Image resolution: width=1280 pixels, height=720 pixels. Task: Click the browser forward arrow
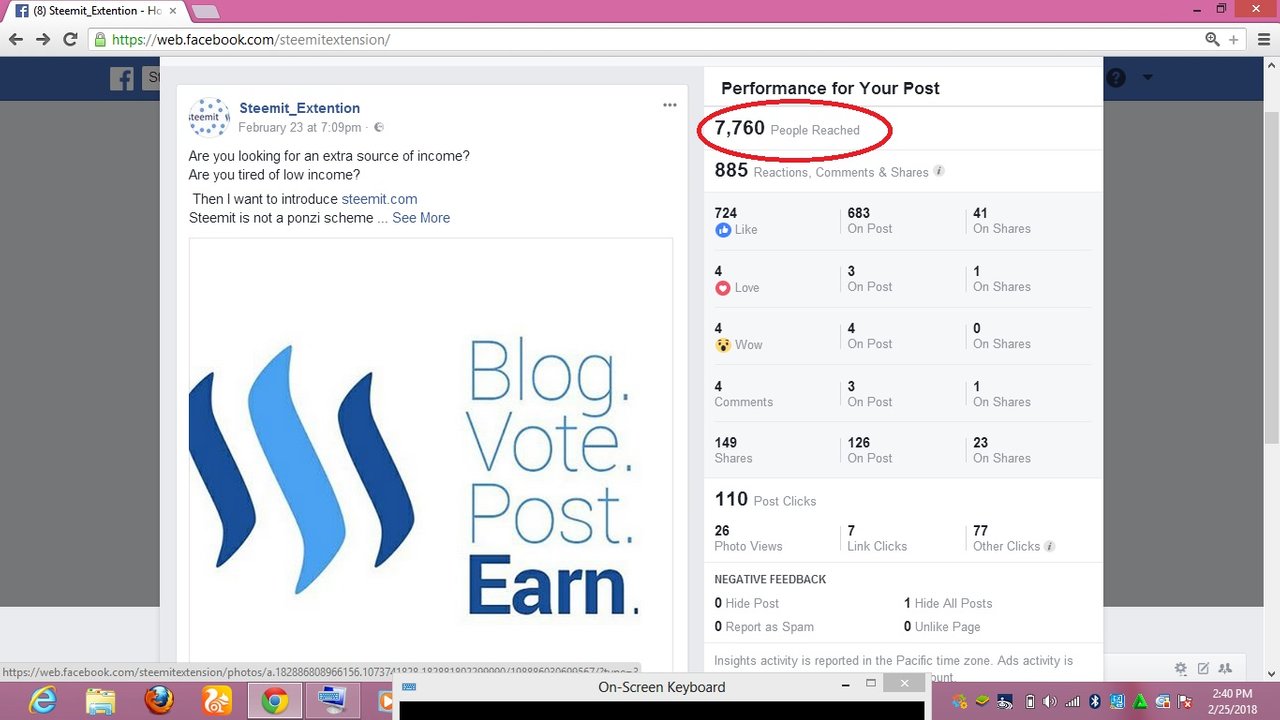pos(43,39)
